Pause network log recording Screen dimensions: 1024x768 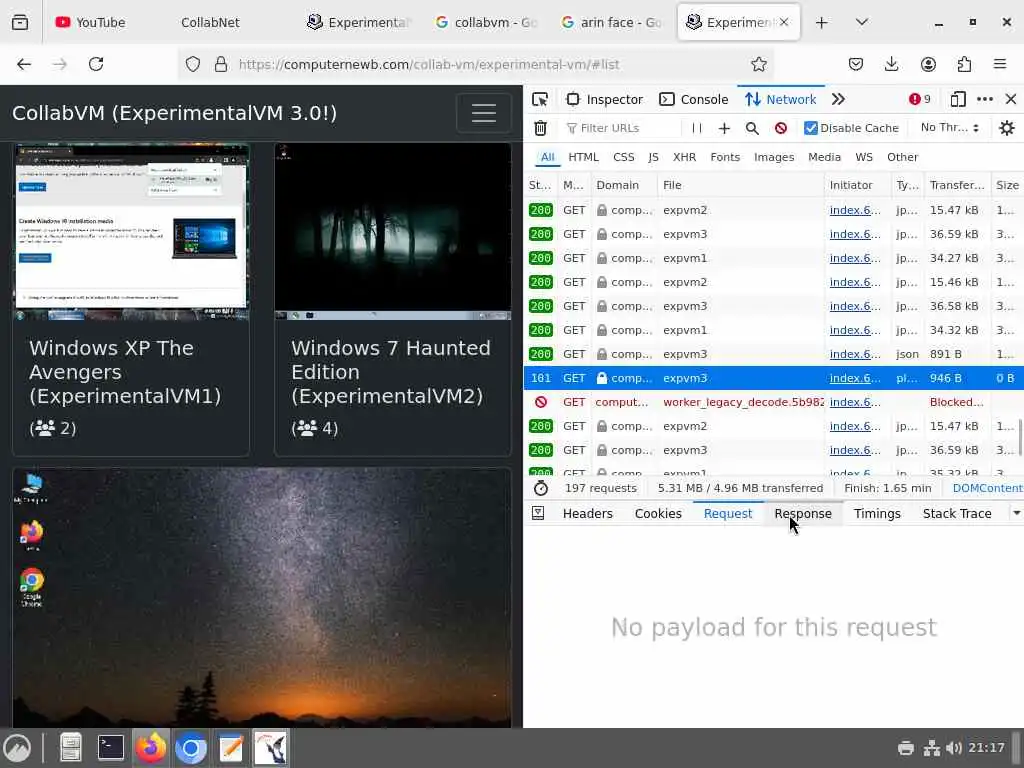click(697, 128)
